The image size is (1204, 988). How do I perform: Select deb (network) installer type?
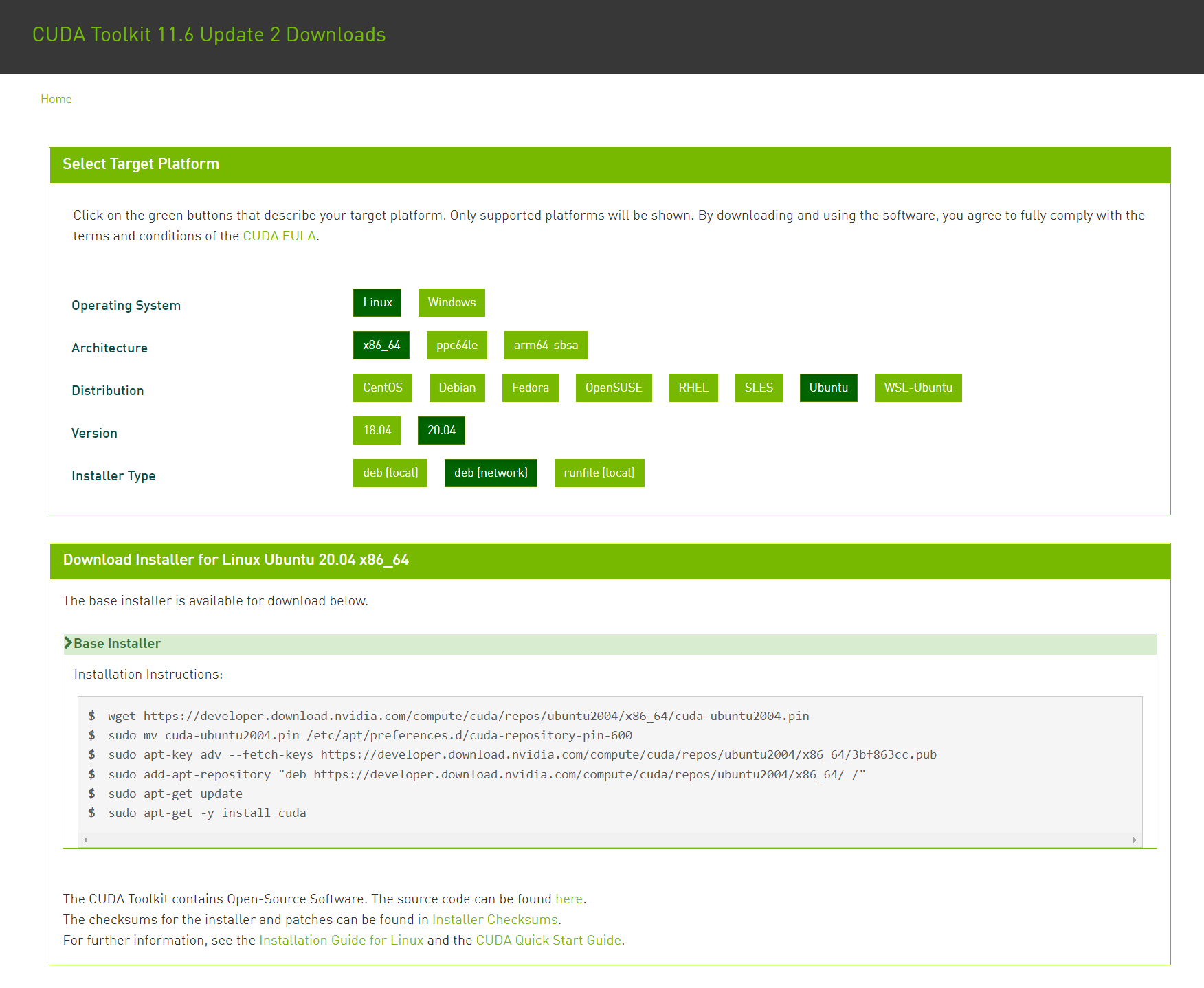pyautogui.click(x=491, y=473)
